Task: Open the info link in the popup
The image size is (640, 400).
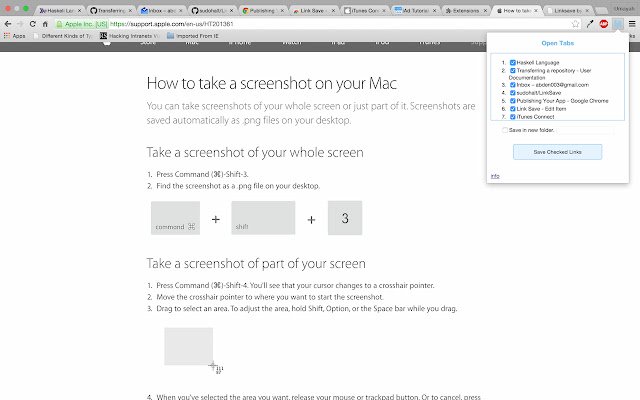Action: click(x=495, y=176)
